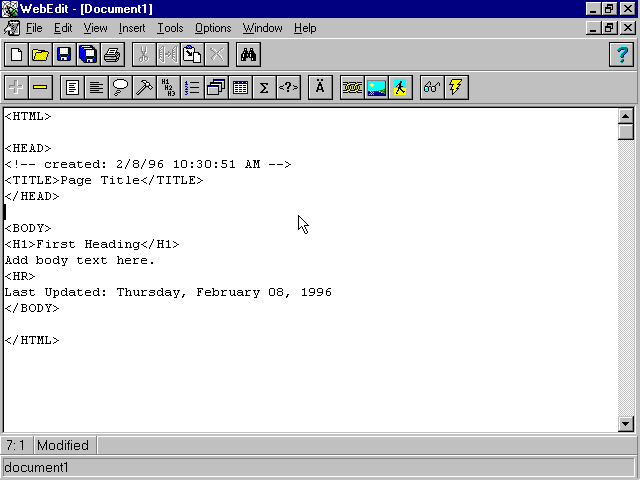
Task: Preview the page with the eyeglasses icon
Action: (x=432, y=87)
